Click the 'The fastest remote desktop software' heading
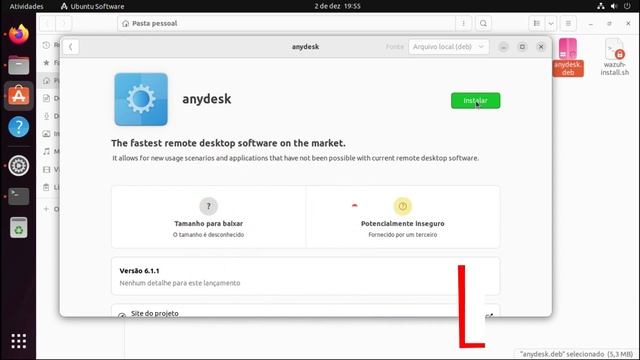 tap(228, 143)
